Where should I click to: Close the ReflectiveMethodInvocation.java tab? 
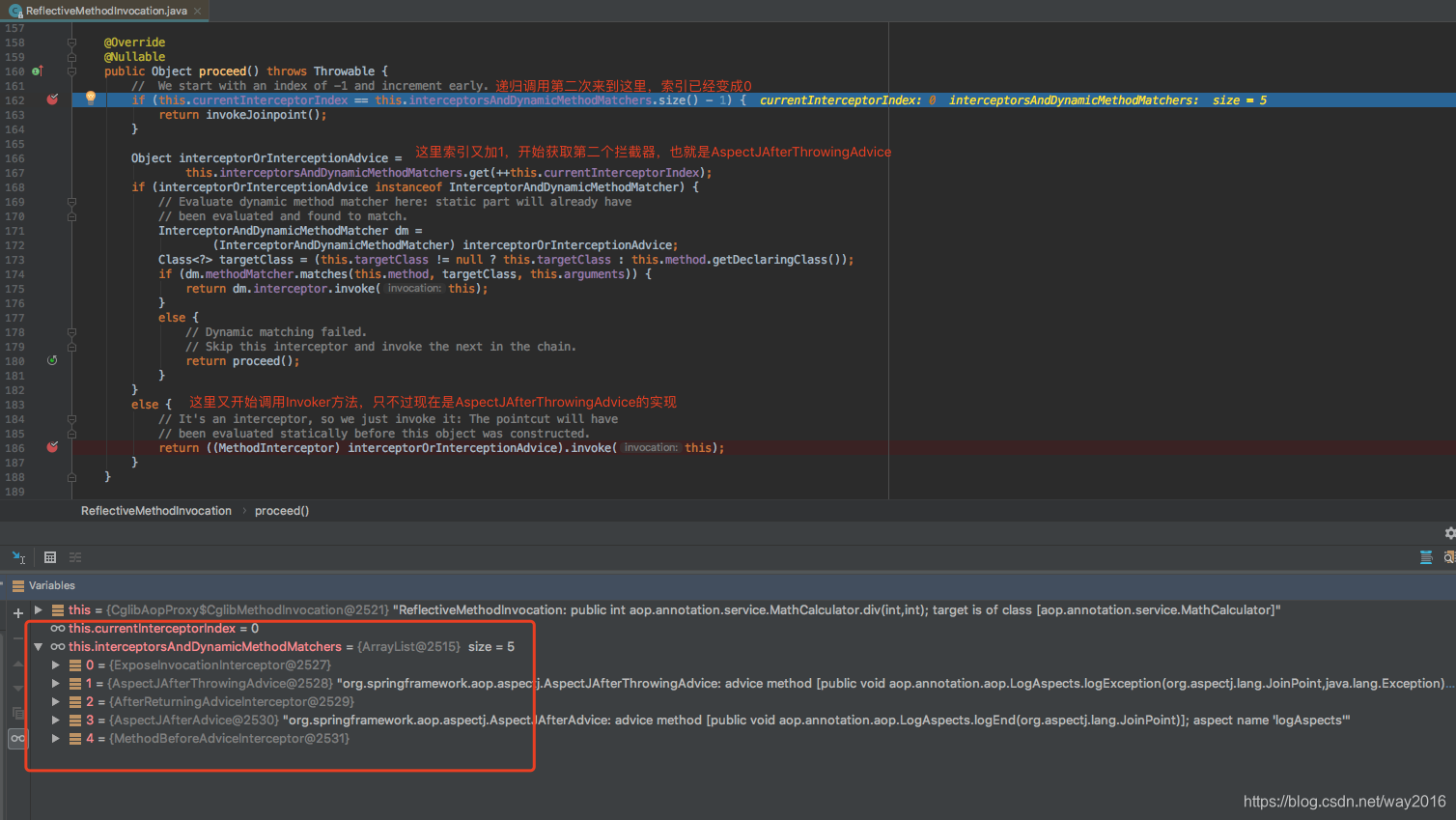tap(197, 11)
